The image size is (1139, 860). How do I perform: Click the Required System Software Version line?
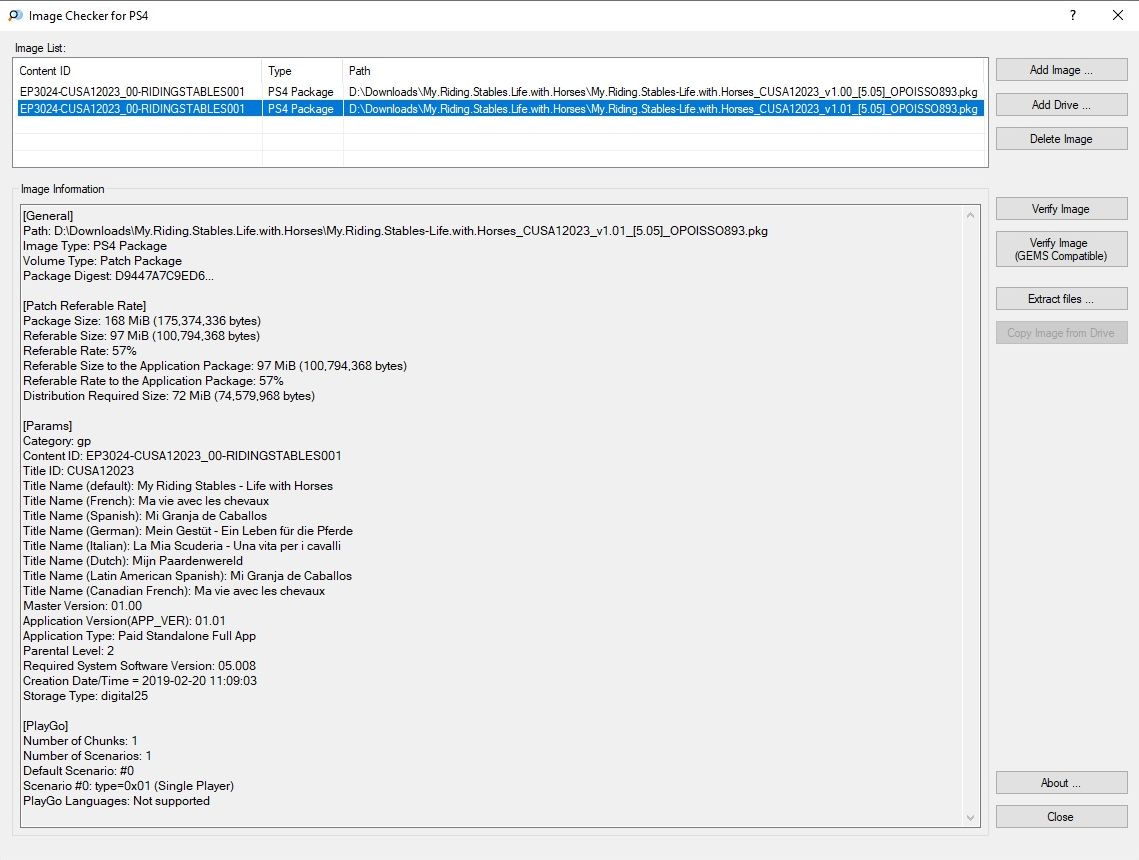coord(139,666)
